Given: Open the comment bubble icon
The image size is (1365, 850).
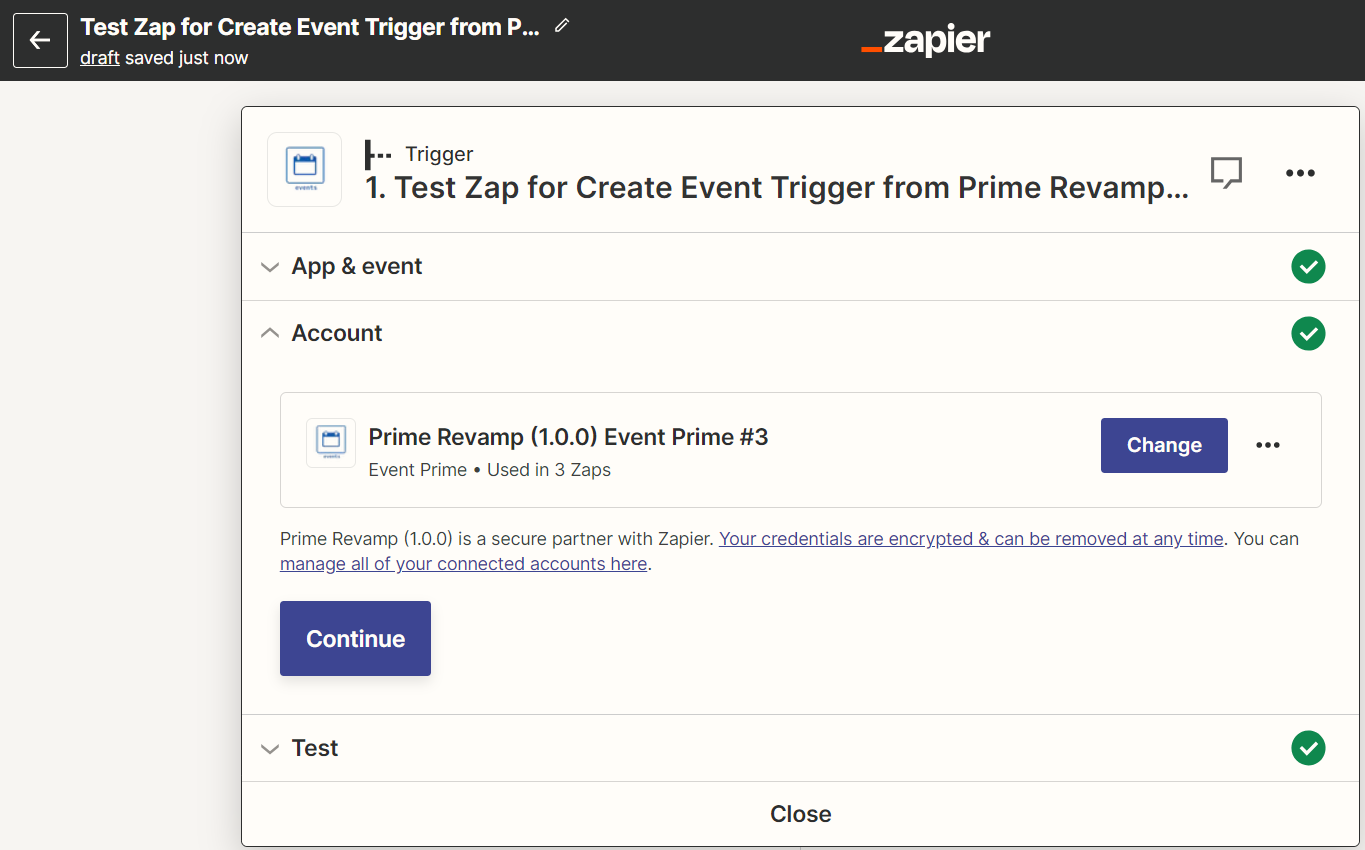Looking at the screenshot, I should (1226, 172).
